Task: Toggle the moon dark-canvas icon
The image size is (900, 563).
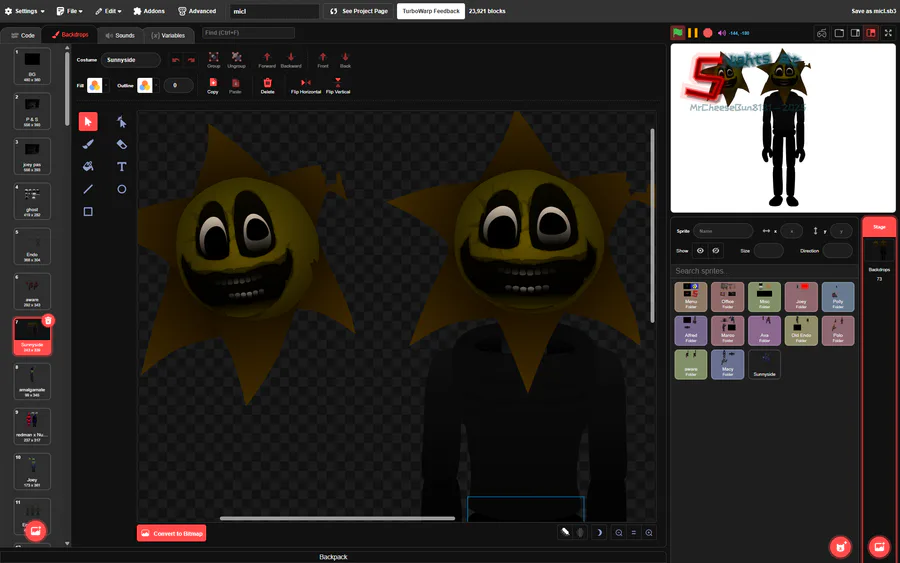Action: (x=599, y=533)
